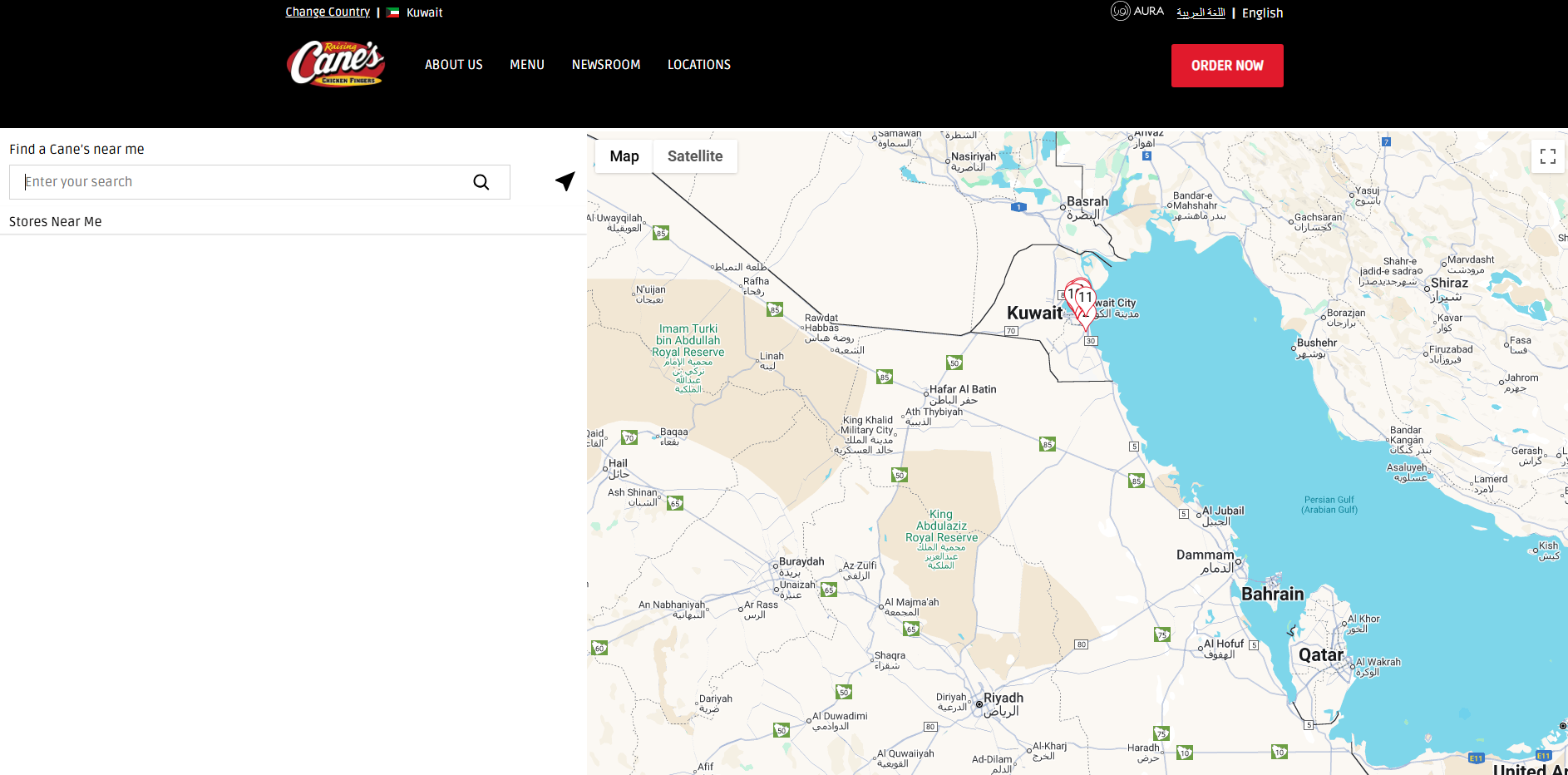Click the Raising Cane's logo
Screen dimensions: 1568x775
coord(335,63)
